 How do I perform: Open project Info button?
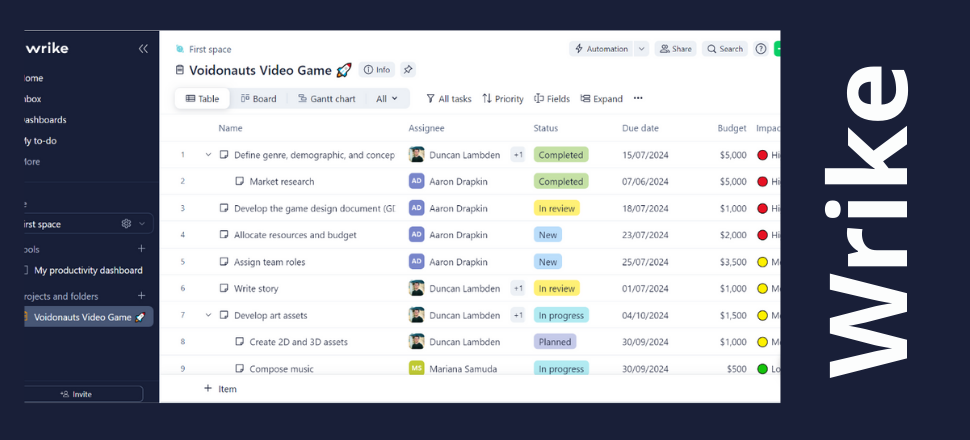377,70
